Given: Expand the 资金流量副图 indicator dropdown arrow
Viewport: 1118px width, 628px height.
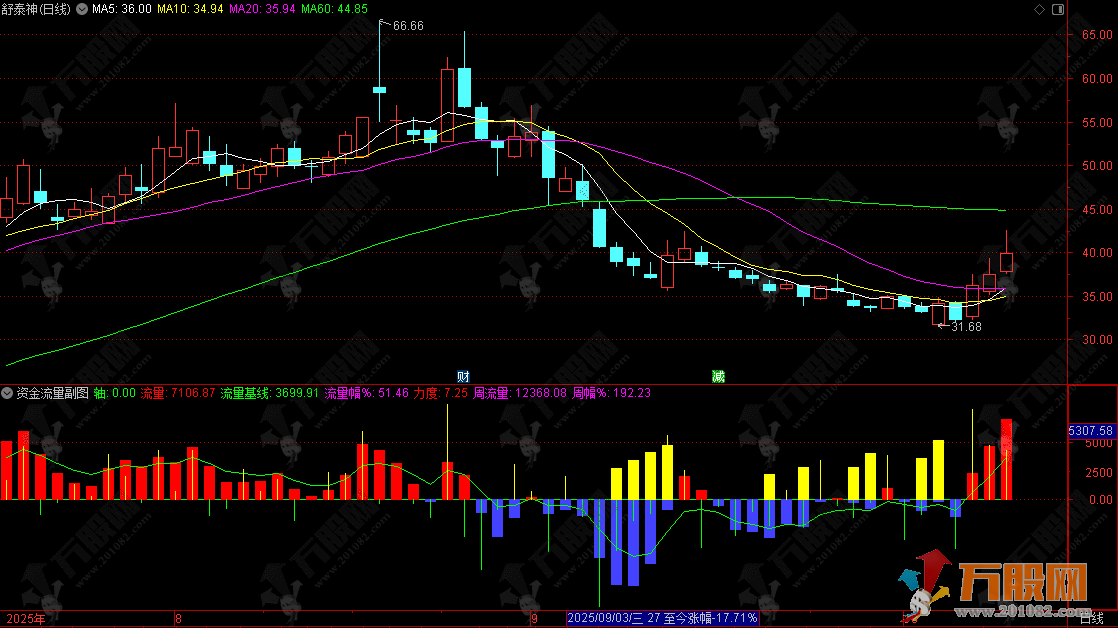Looking at the screenshot, I should [x=7, y=393].
